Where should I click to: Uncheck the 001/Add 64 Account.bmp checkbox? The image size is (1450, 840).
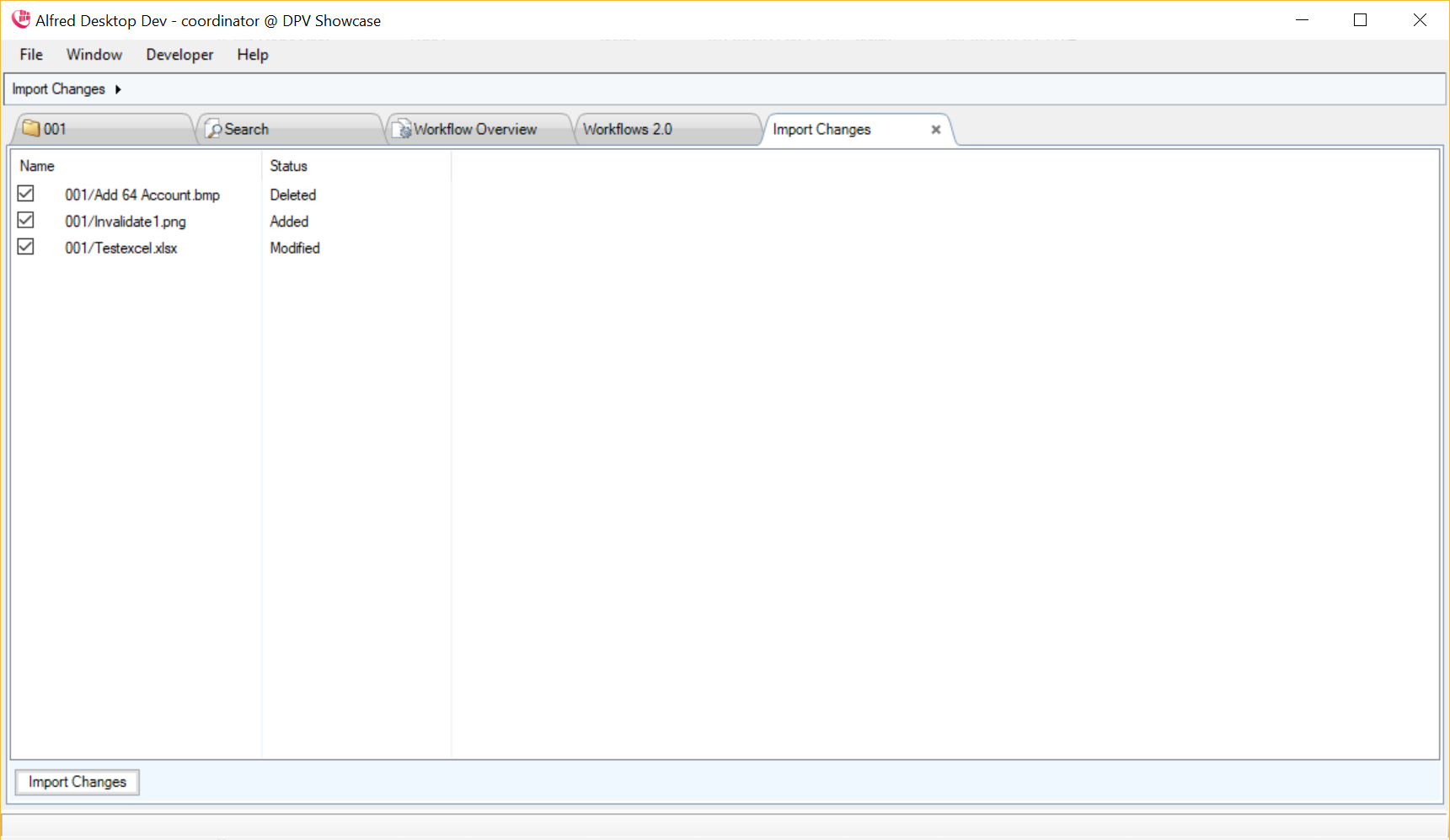click(x=26, y=194)
